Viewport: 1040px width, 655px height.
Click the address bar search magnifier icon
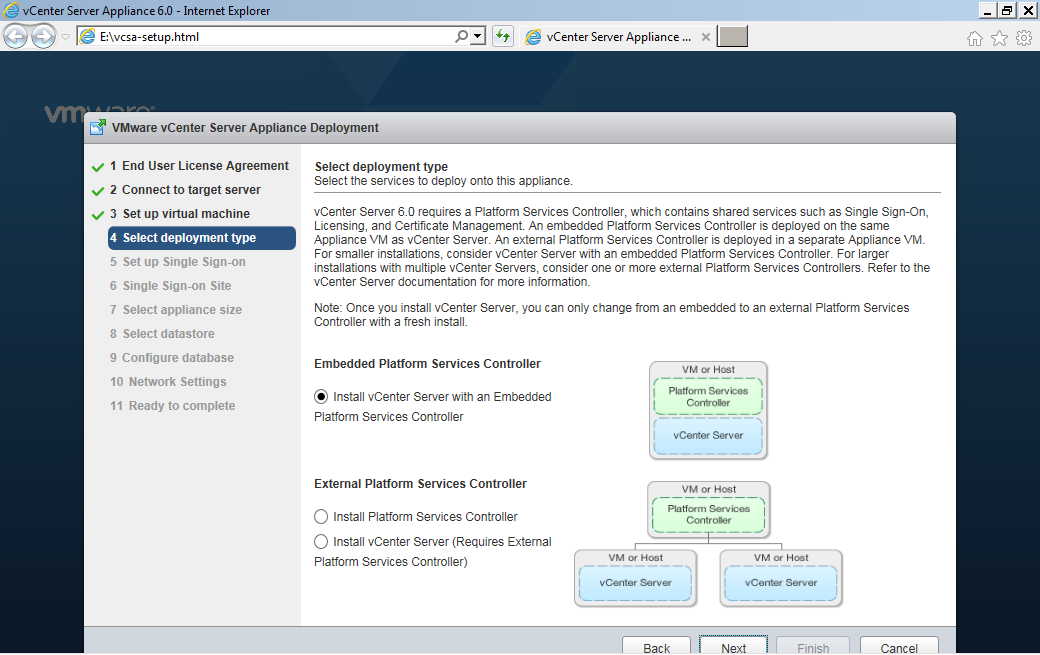(x=461, y=36)
